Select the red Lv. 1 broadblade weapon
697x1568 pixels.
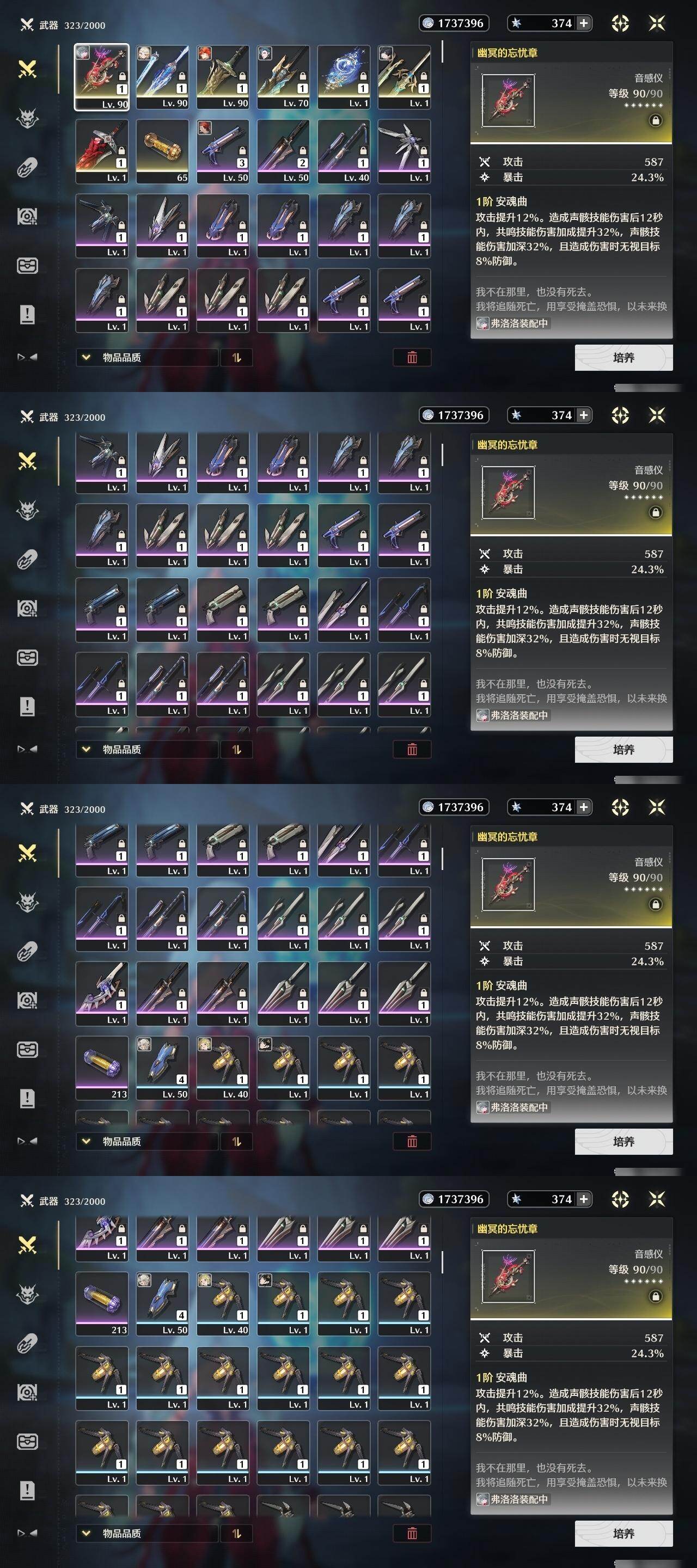click(x=102, y=151)
